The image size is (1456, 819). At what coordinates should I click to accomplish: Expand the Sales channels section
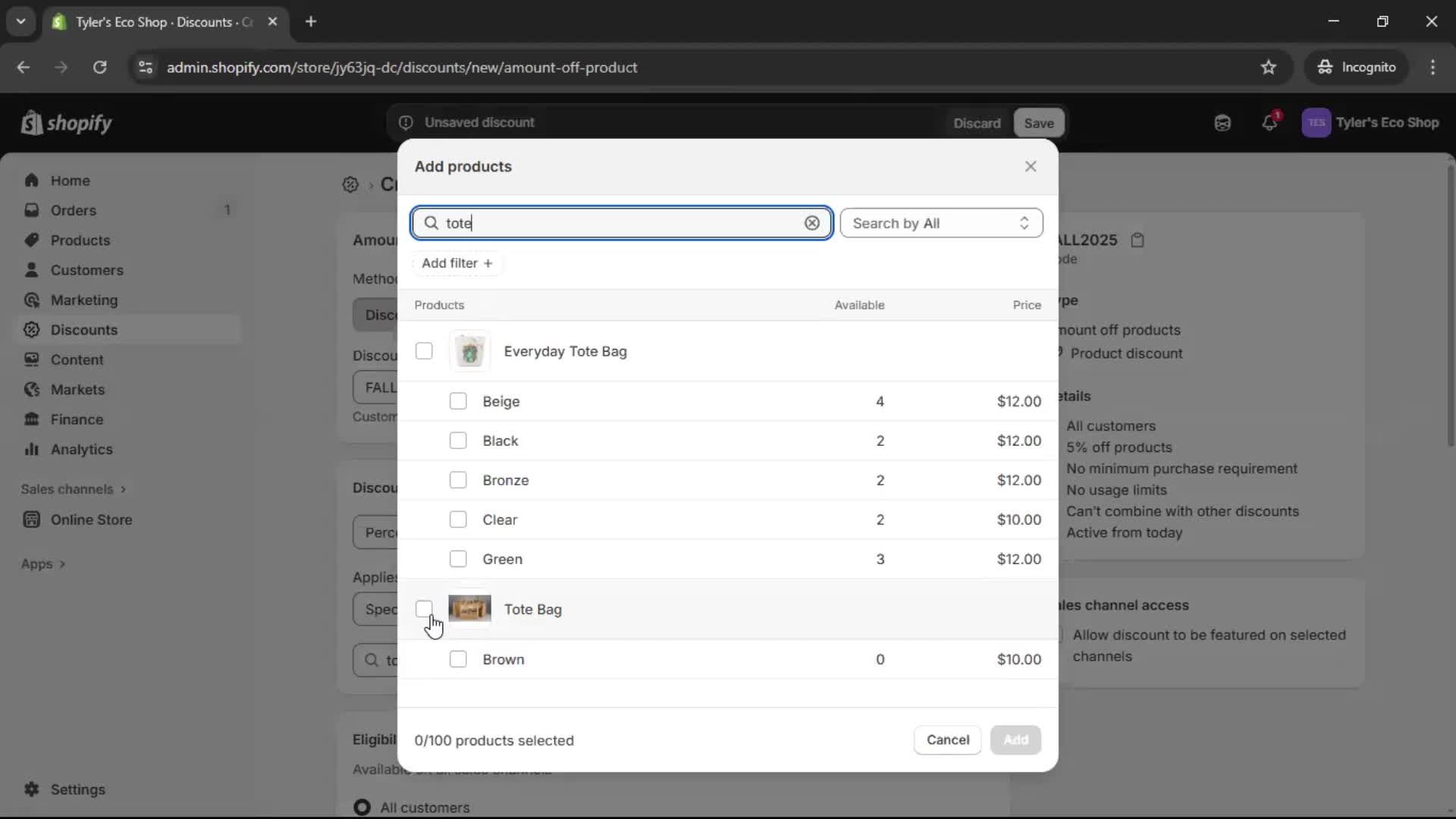(74, 489)
